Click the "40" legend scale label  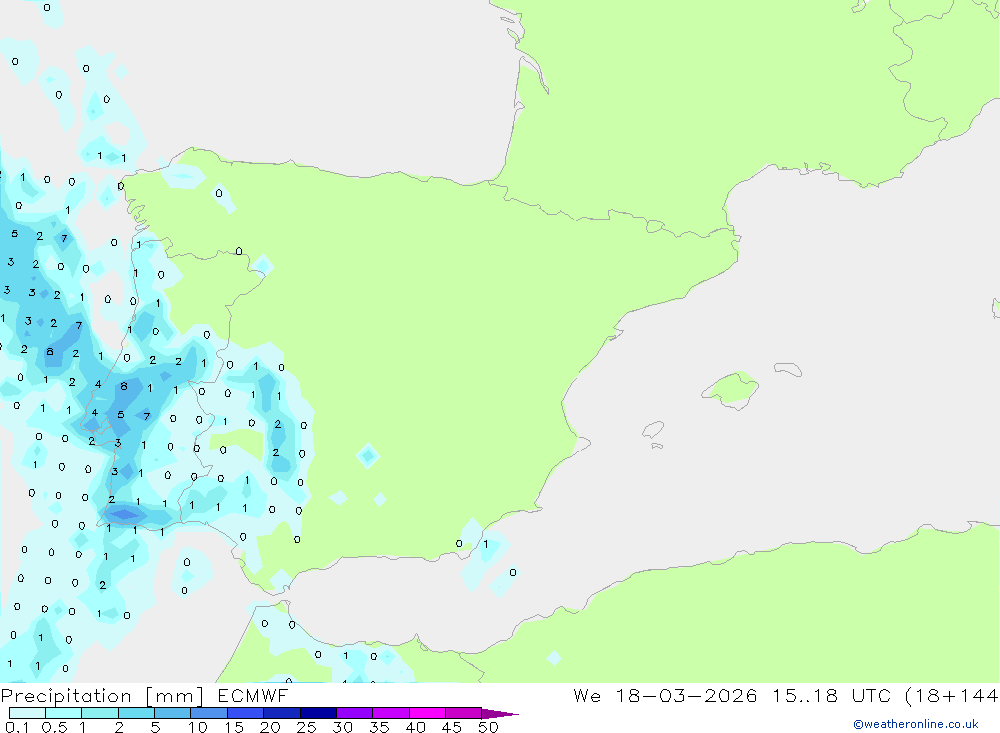click(415, 727)
